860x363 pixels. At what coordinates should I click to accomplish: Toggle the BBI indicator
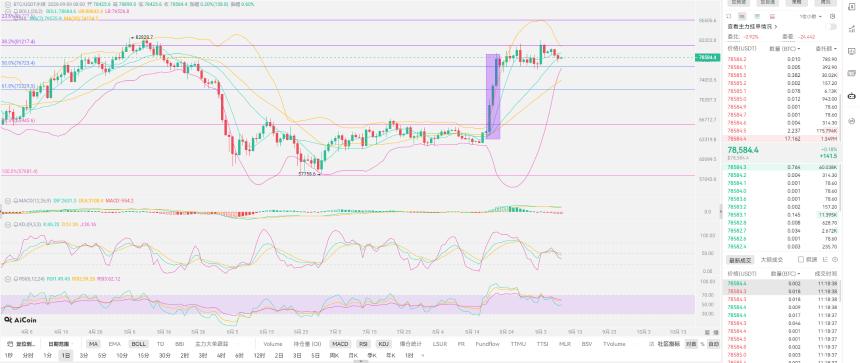(179, 344)
